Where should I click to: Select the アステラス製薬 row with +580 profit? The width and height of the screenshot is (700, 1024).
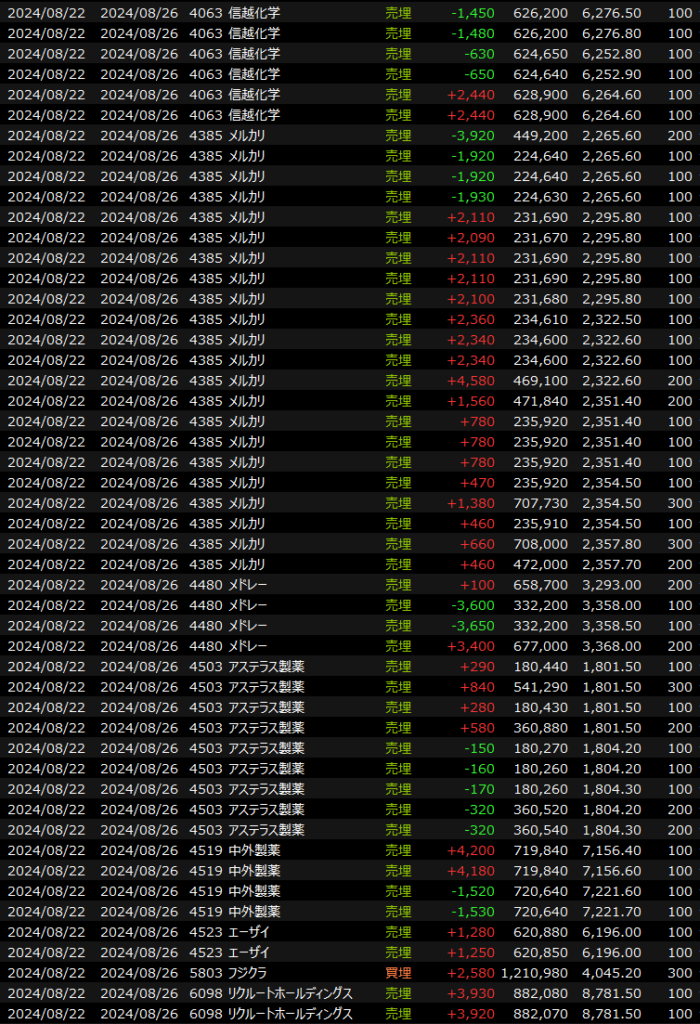pos(350,727)
